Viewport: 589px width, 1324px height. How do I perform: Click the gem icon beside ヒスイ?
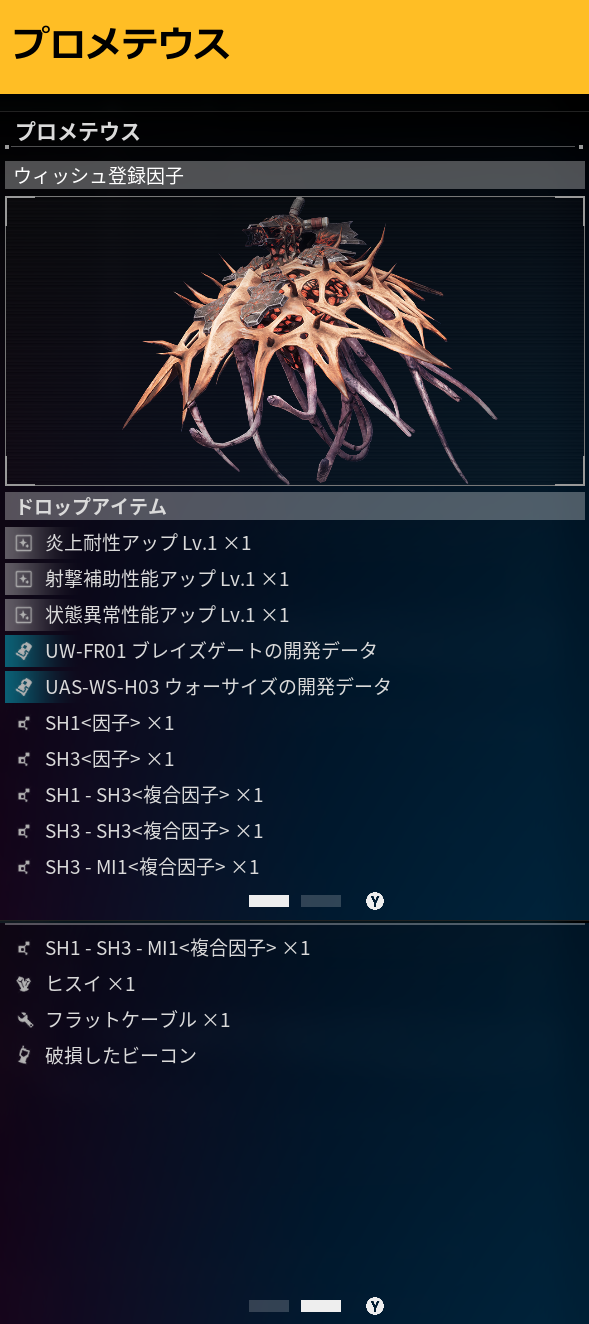pyautogui.click(x=24, y=984)
